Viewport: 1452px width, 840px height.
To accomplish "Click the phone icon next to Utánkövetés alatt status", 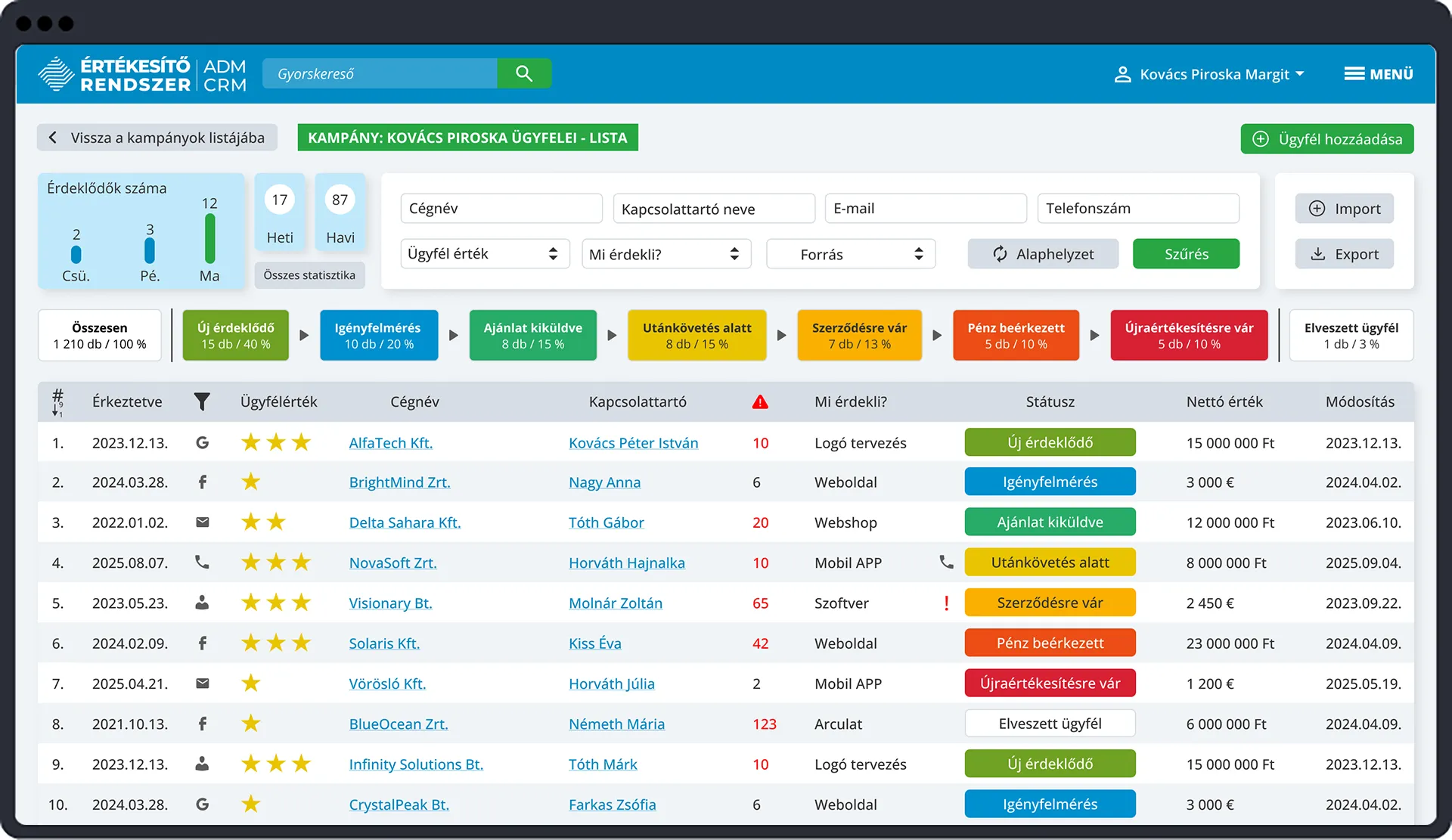I will (x=946, y=563).
